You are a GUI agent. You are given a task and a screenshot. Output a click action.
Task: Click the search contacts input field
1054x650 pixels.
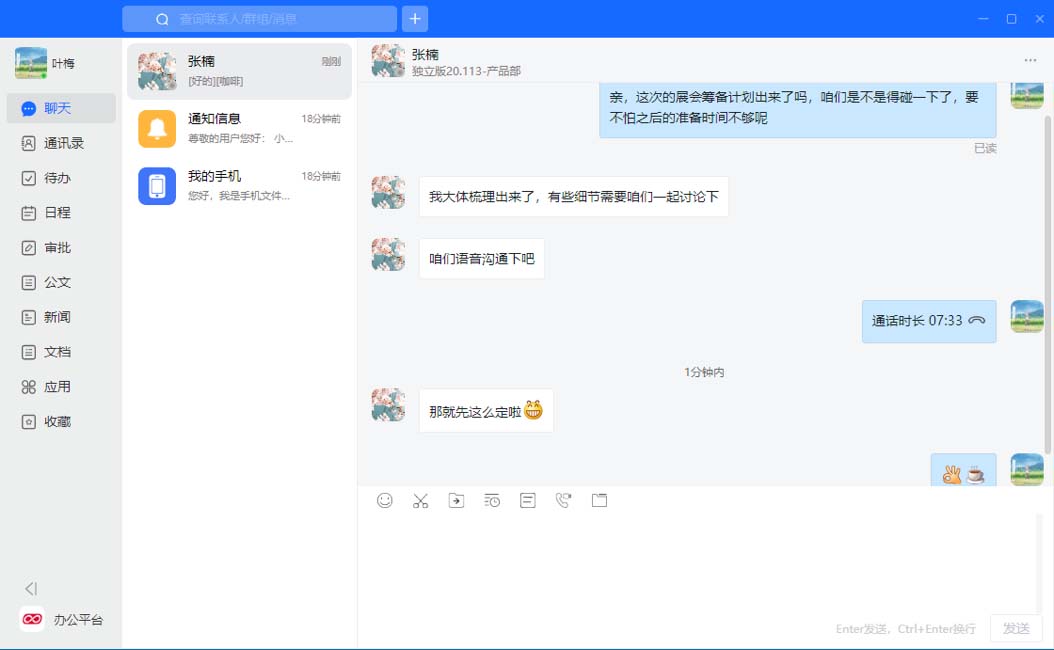270,19
